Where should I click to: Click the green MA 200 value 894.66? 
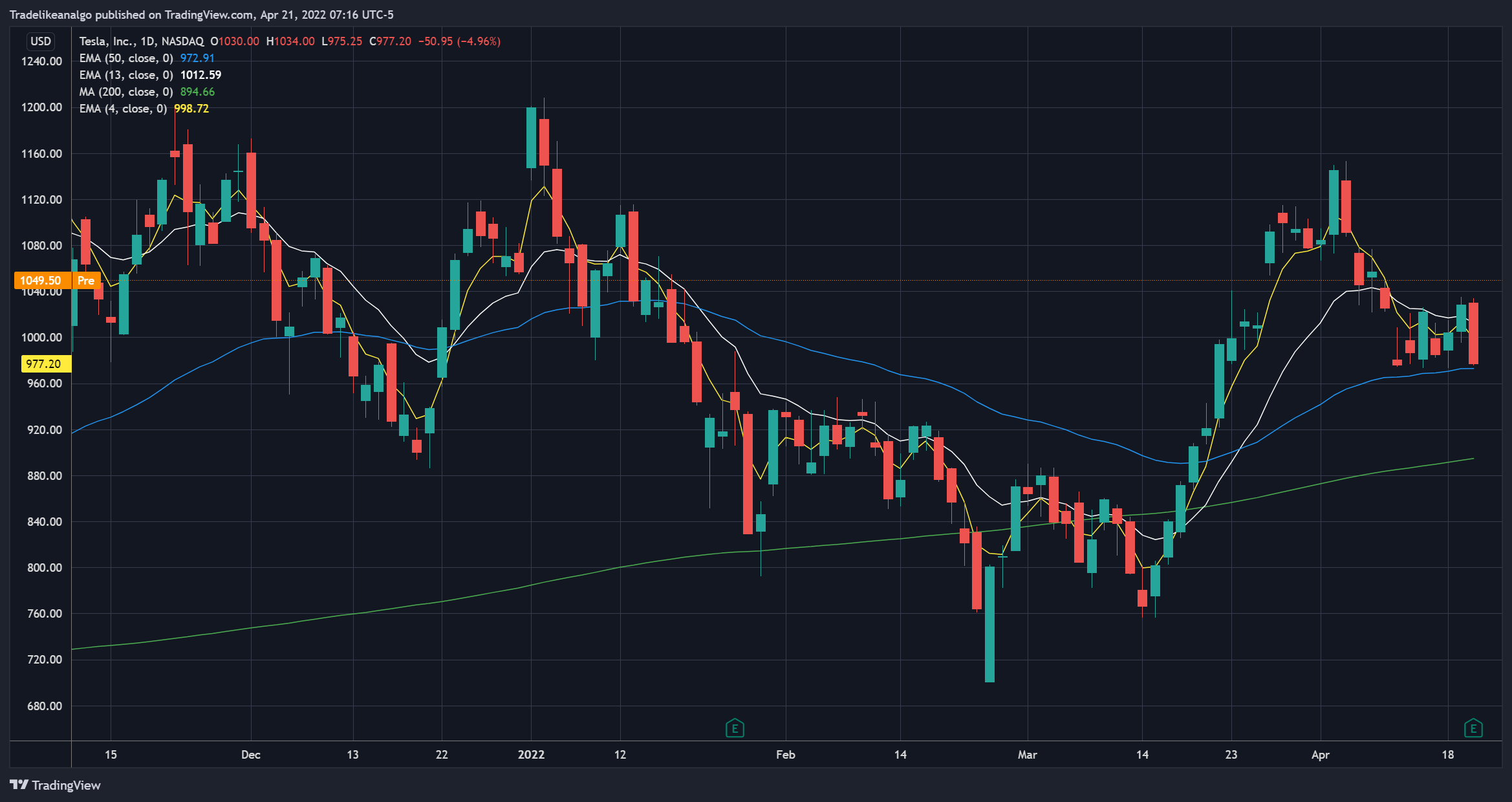point(197,92)
